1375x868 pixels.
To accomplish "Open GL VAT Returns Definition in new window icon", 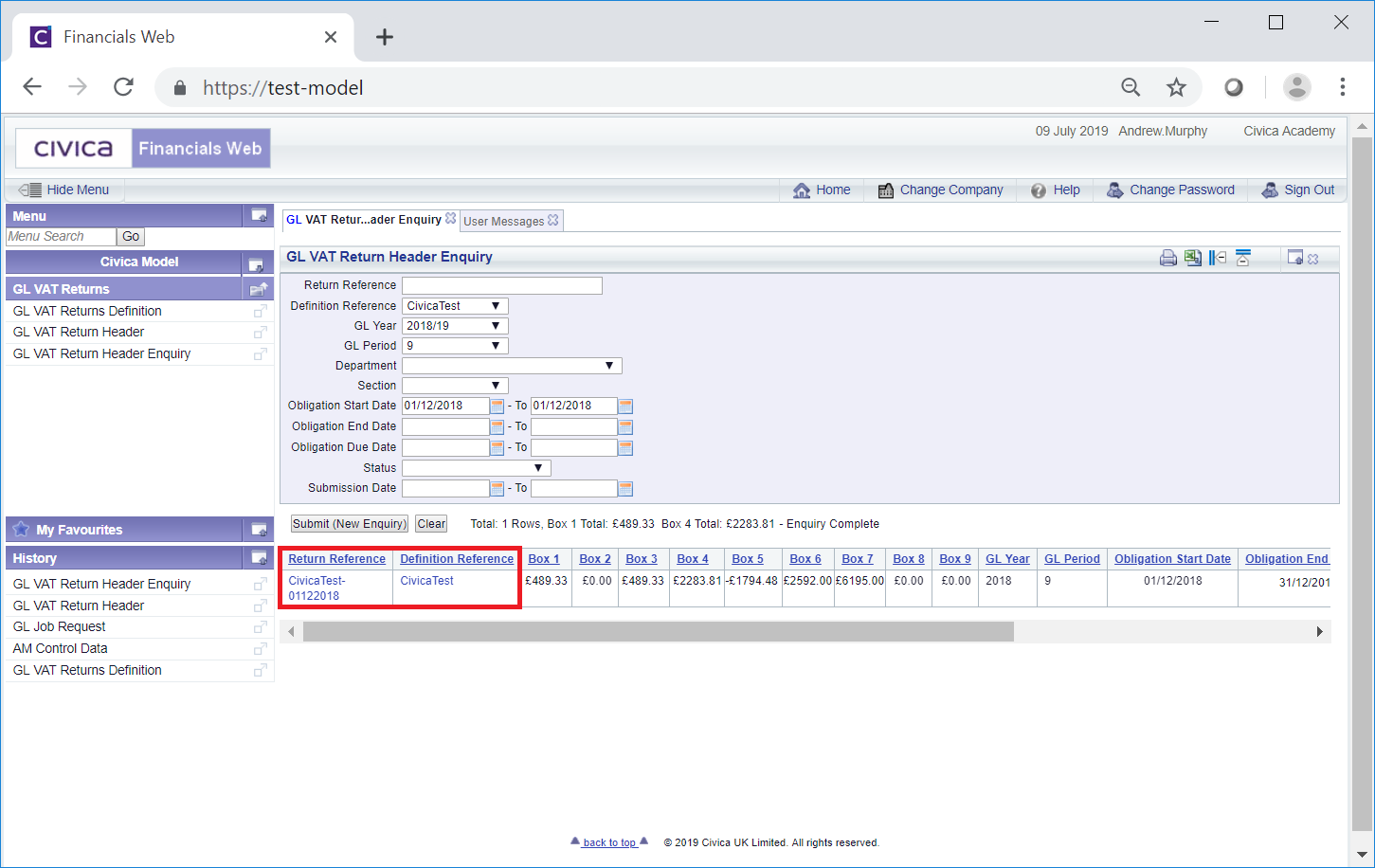I will pos(260,312).
